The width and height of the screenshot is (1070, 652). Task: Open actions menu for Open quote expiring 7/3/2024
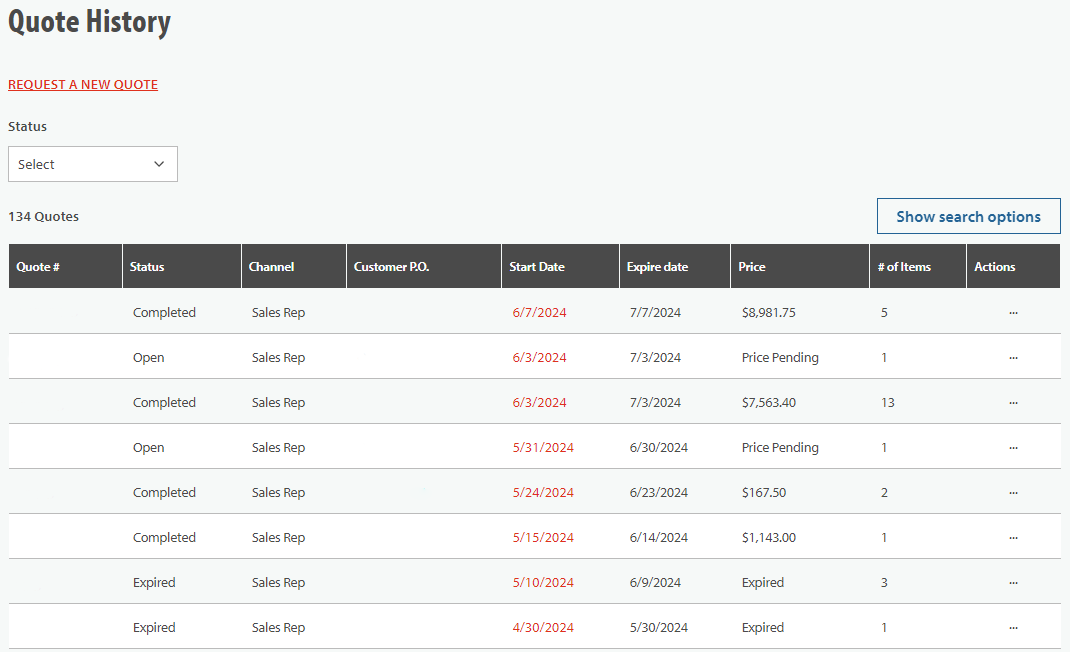coord(1013,358)
